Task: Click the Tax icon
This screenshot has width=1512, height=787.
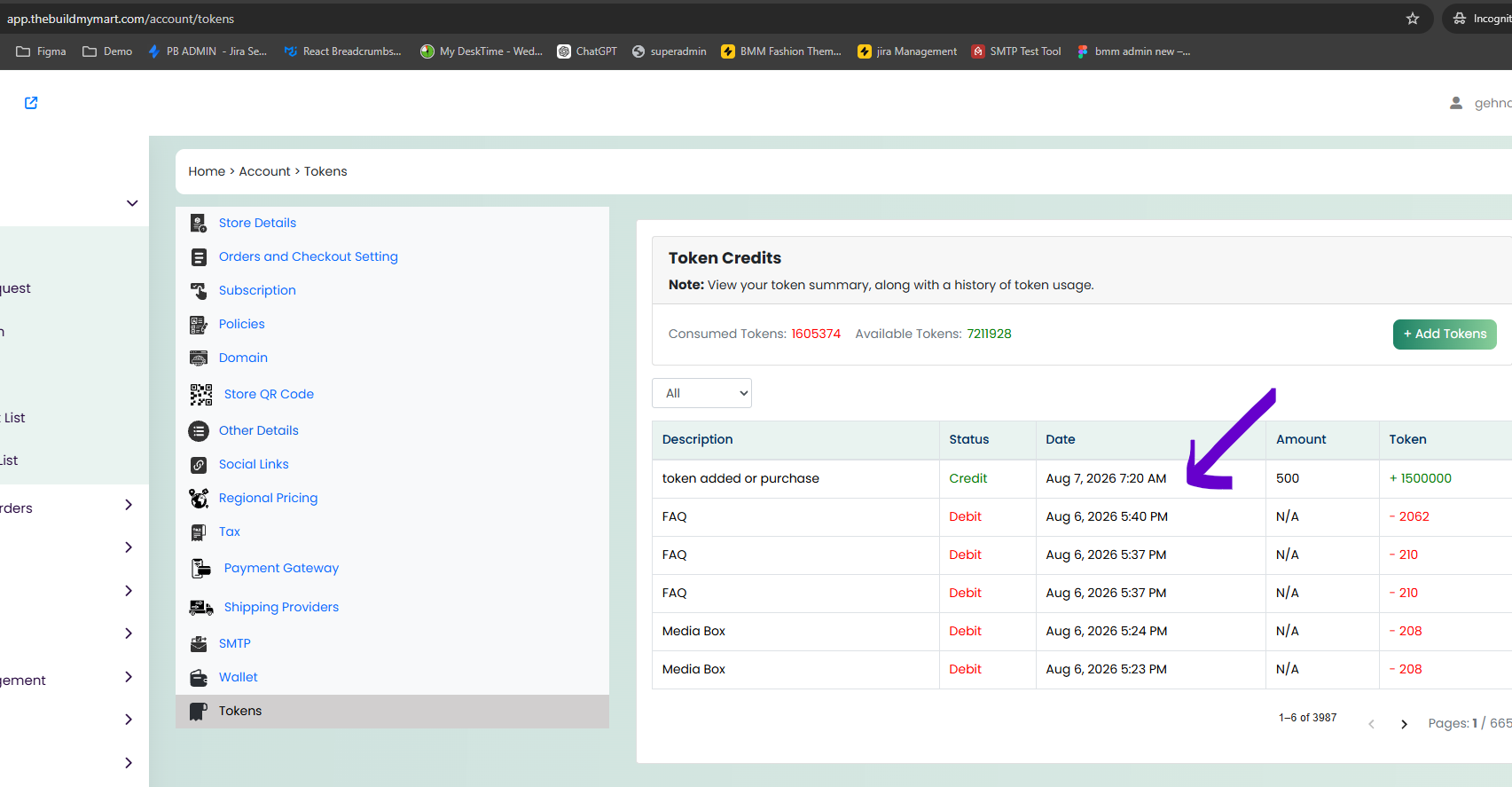Action: pos(199,532)
